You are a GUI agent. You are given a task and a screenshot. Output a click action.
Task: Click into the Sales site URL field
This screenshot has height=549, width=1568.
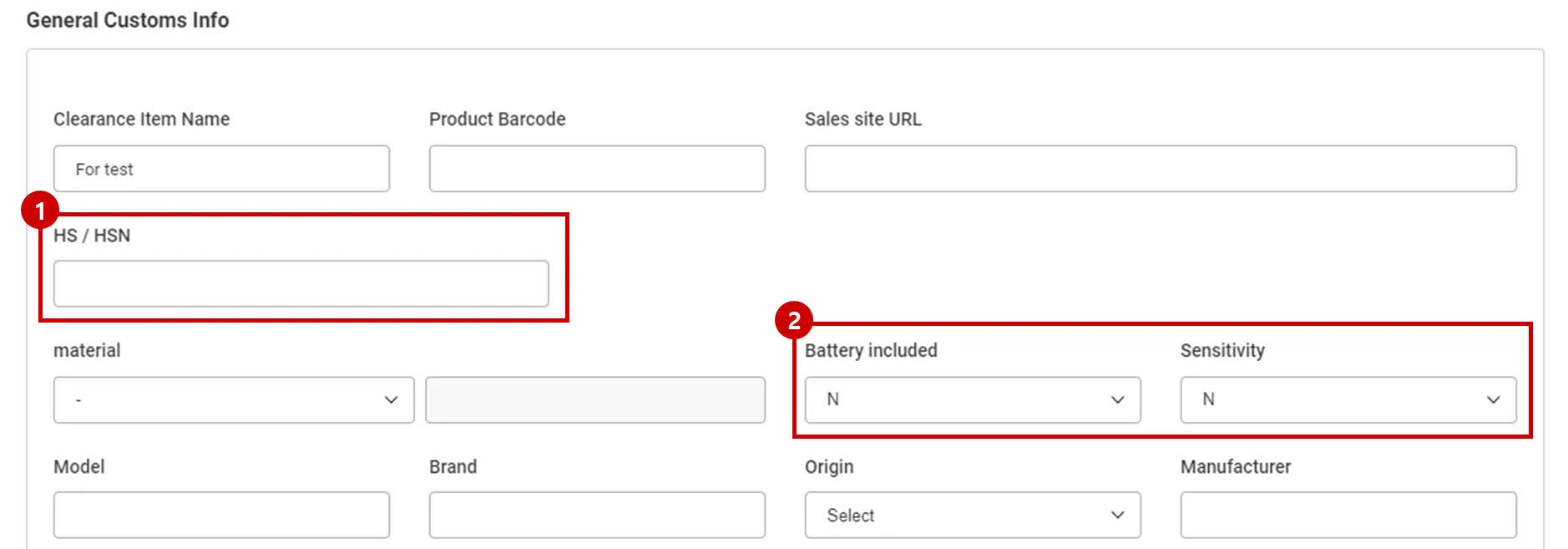coord(1160,169)
